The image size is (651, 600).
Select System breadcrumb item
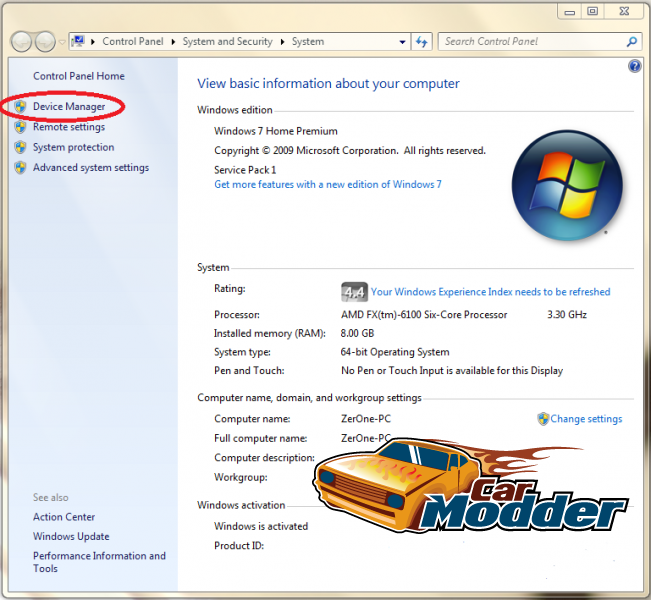(308, 42)
